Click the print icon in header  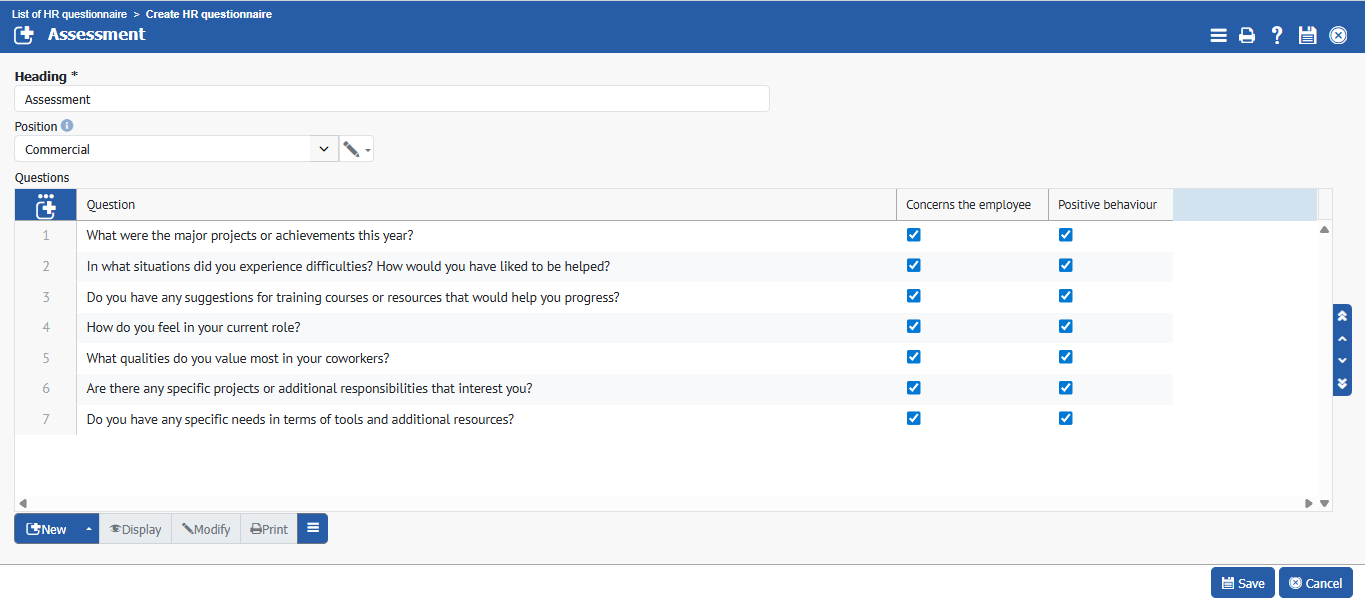coord(1247,36)
